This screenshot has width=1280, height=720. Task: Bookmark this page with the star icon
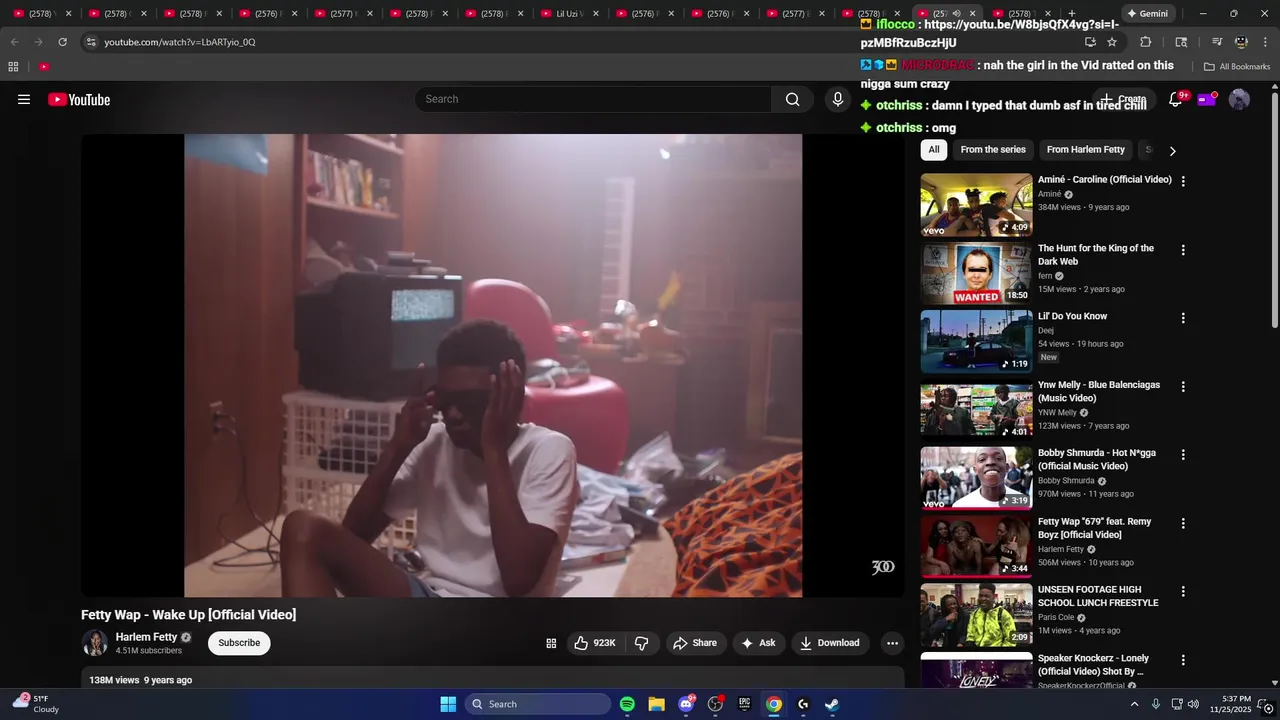(1112, 42)
